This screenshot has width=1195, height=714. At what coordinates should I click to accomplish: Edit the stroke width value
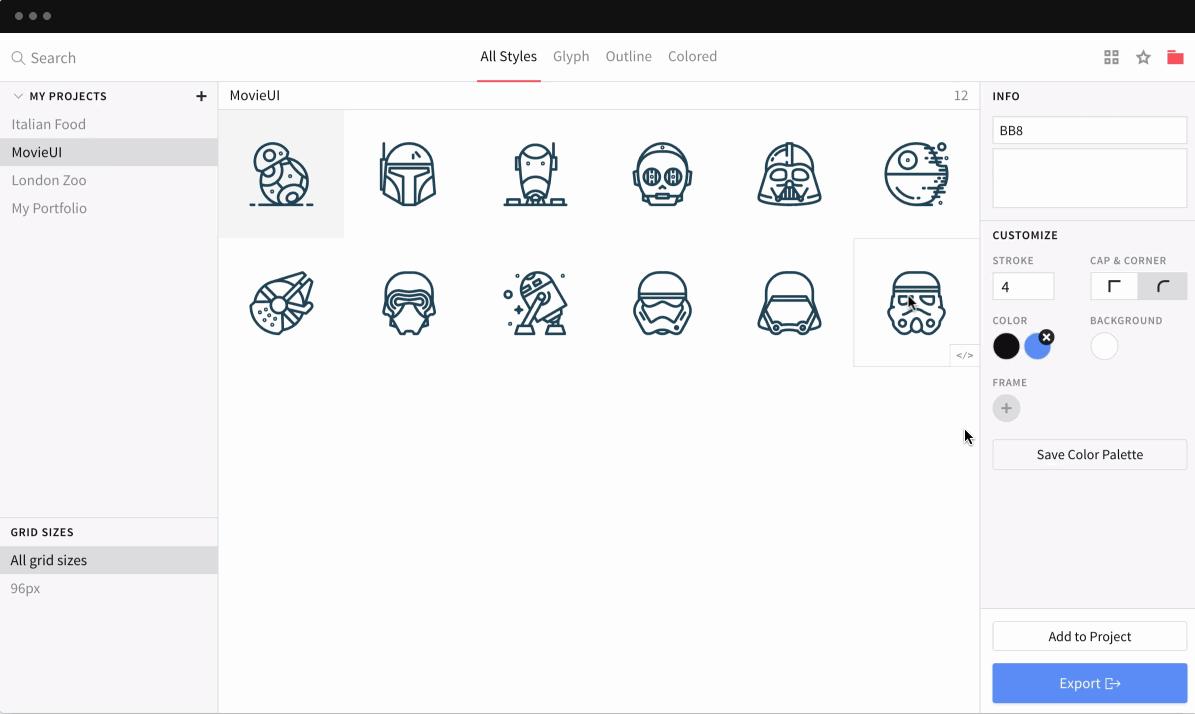point(1023,287)
